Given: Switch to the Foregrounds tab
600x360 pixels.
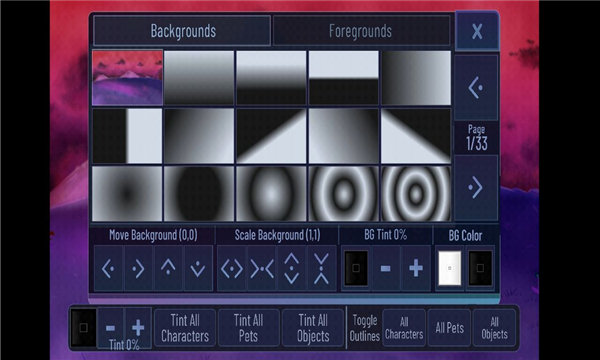Looking at the screenshot, I should 361,31.
